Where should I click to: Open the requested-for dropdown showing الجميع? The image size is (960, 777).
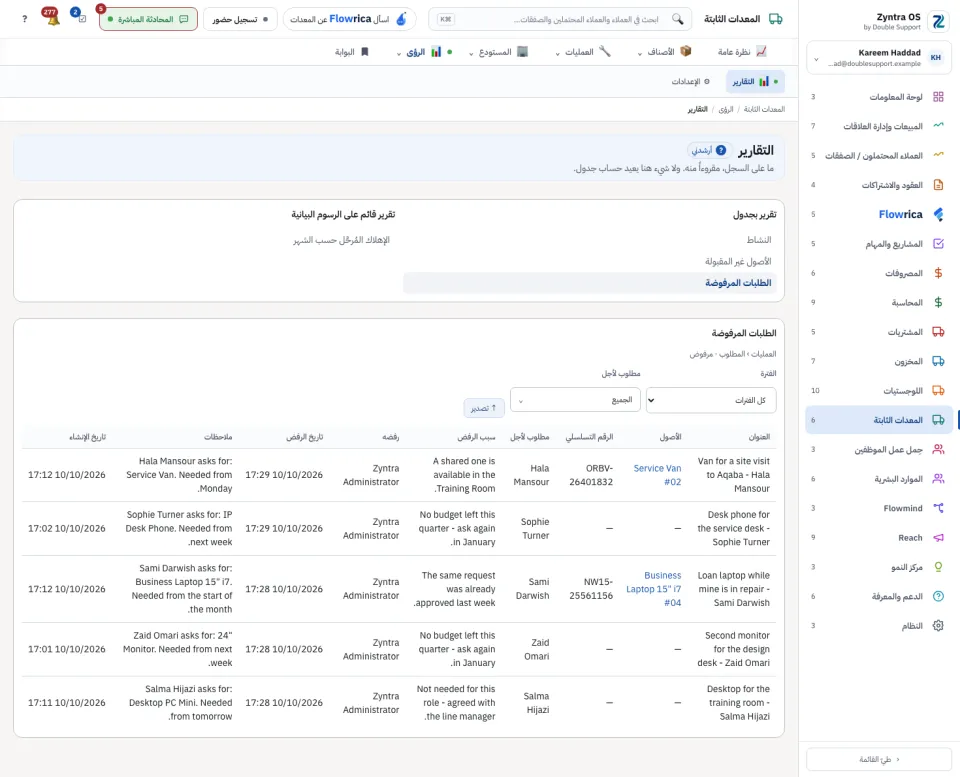(x=576, y=400)
